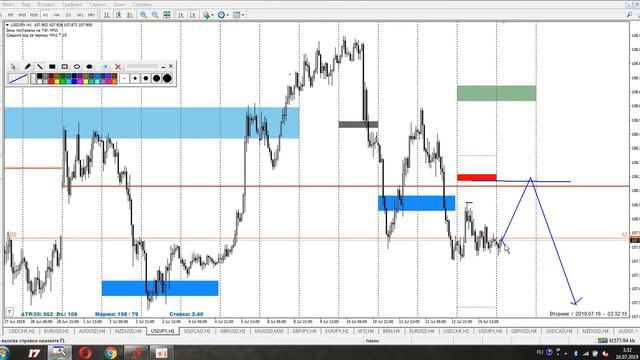Pick the black color swatch
The height and width of the screenshot is (360, 640).
coord(40,76)
